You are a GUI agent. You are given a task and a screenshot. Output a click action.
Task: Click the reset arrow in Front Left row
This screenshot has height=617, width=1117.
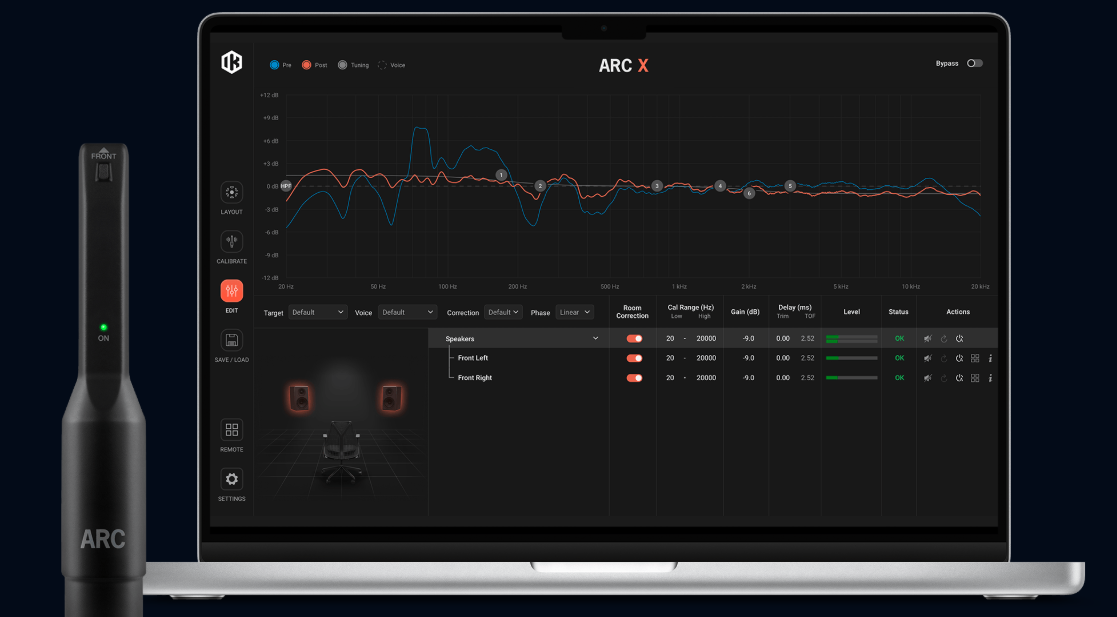pos(944,358)
